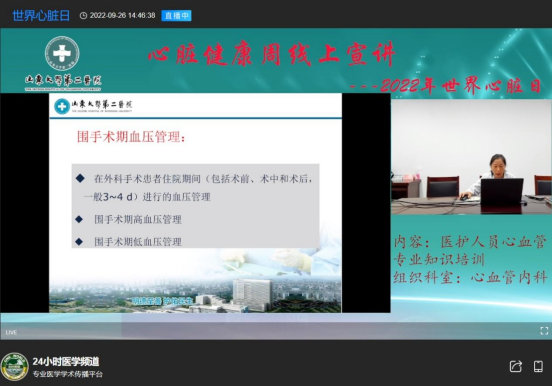The image size is (553, 387).
Task: Click the 直播中 live status badge
Action: tap(176, 16)
